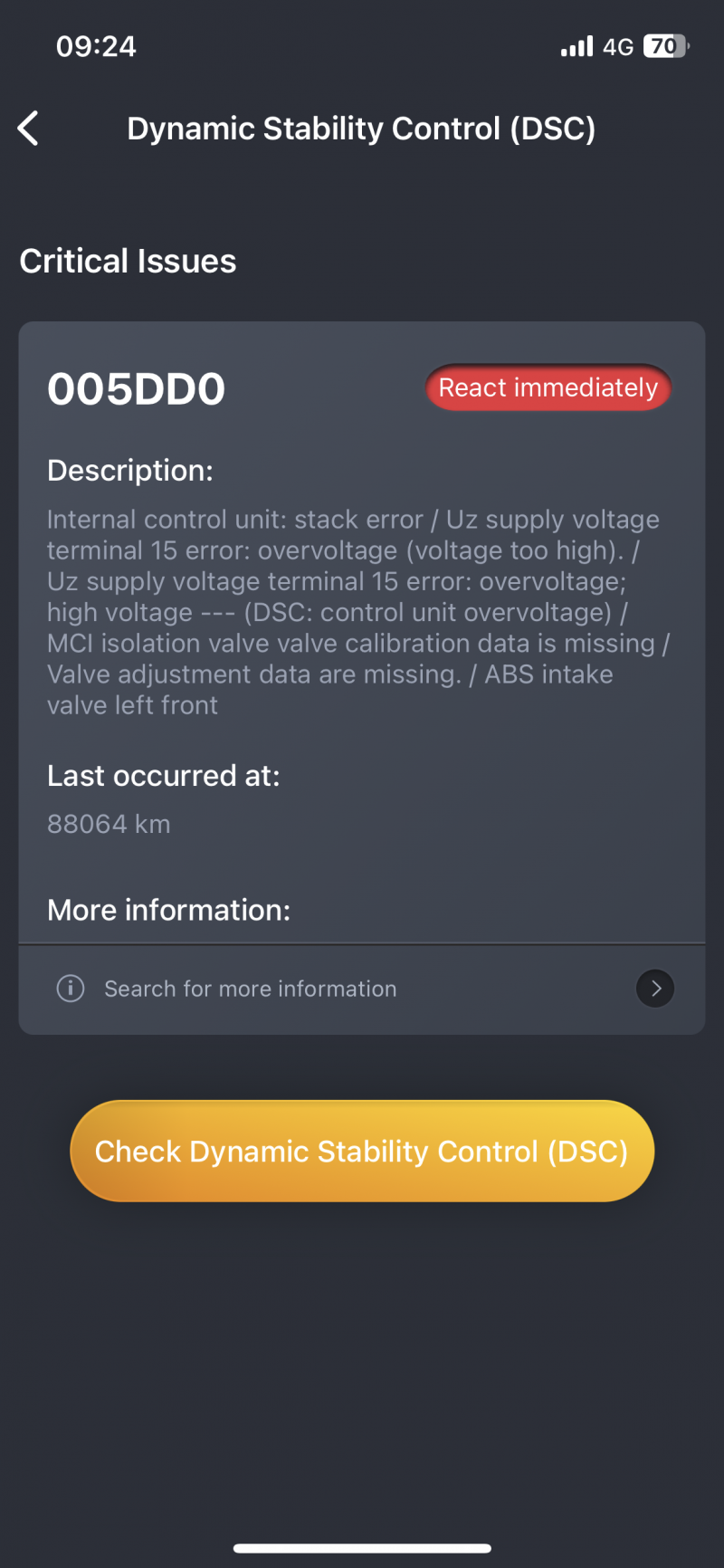
Task: Tap the 88064 km mileage value
Action: coord(109,824)
